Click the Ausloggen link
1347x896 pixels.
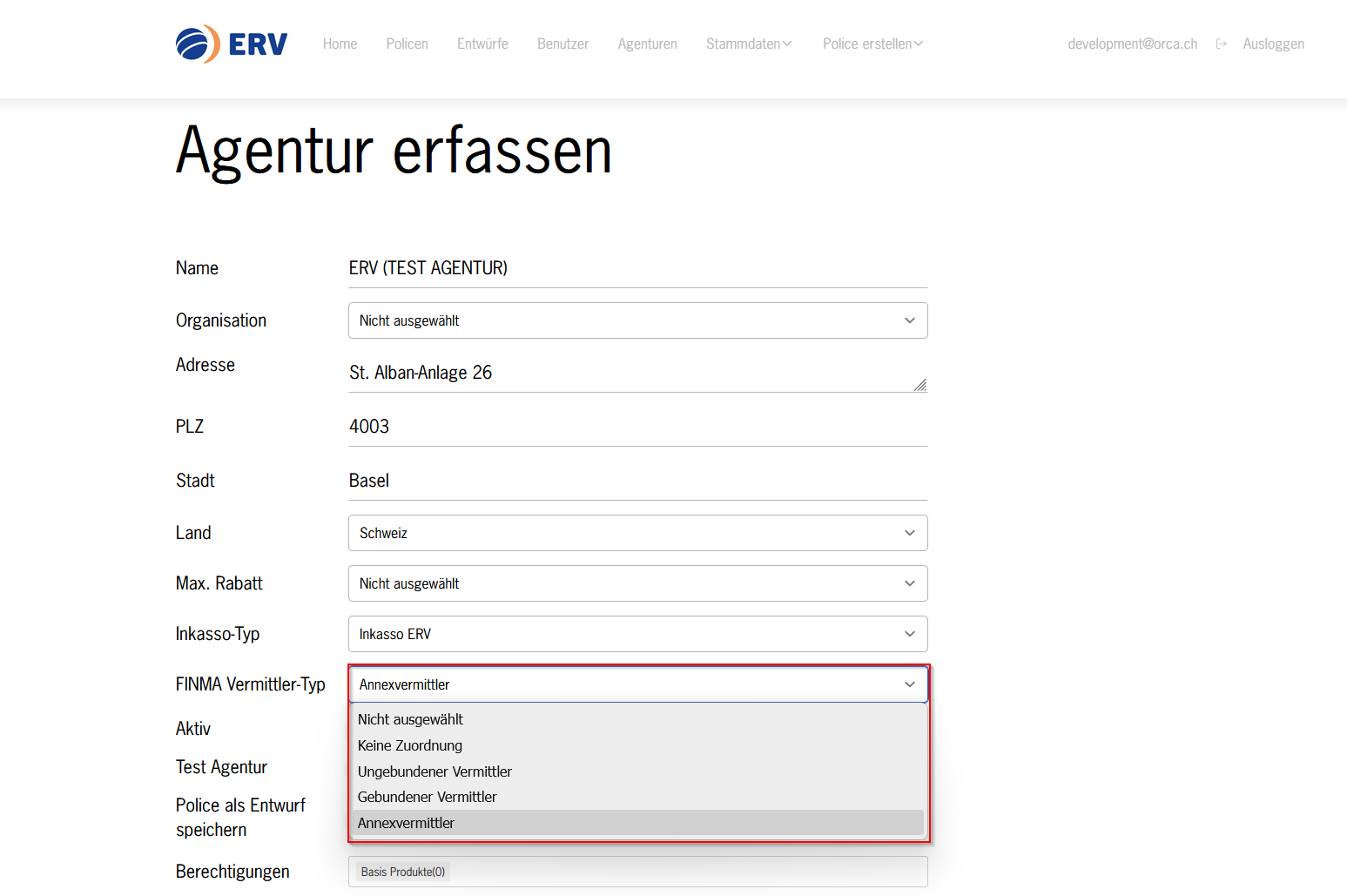[x=1273, y=44]
